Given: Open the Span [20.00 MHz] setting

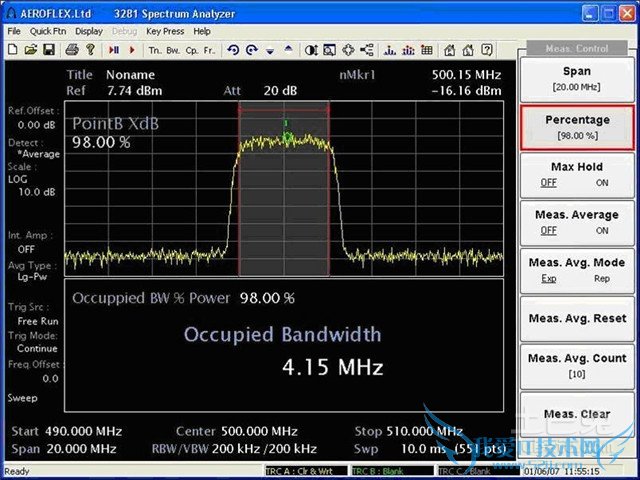Looking at the screenshot, I should pyautogui.click(x=577, y=78).
